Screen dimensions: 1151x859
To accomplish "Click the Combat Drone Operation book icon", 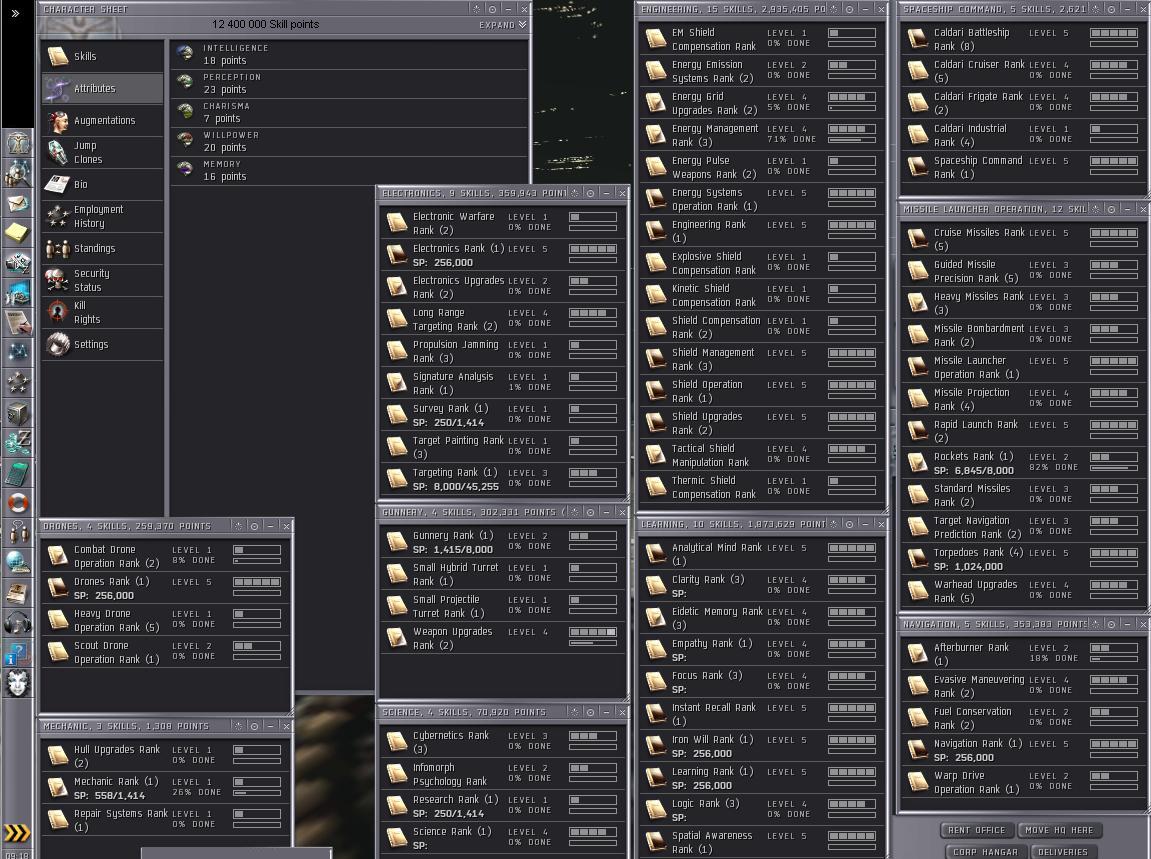I will (x=58, y=556).
